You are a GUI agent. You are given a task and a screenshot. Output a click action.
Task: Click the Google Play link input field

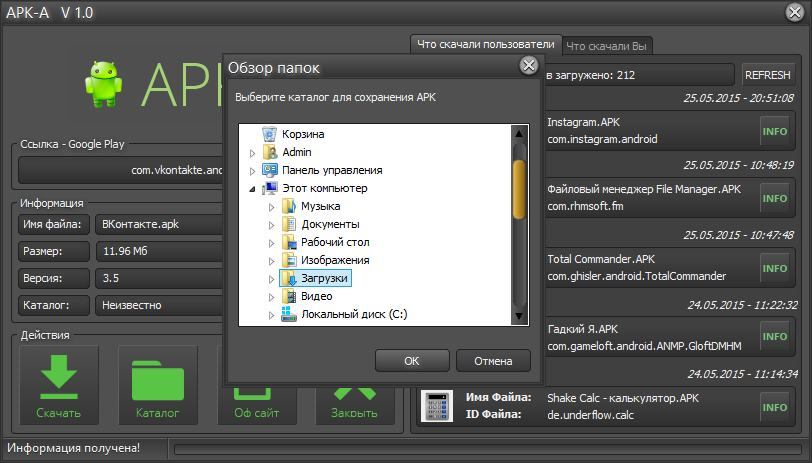121,170
